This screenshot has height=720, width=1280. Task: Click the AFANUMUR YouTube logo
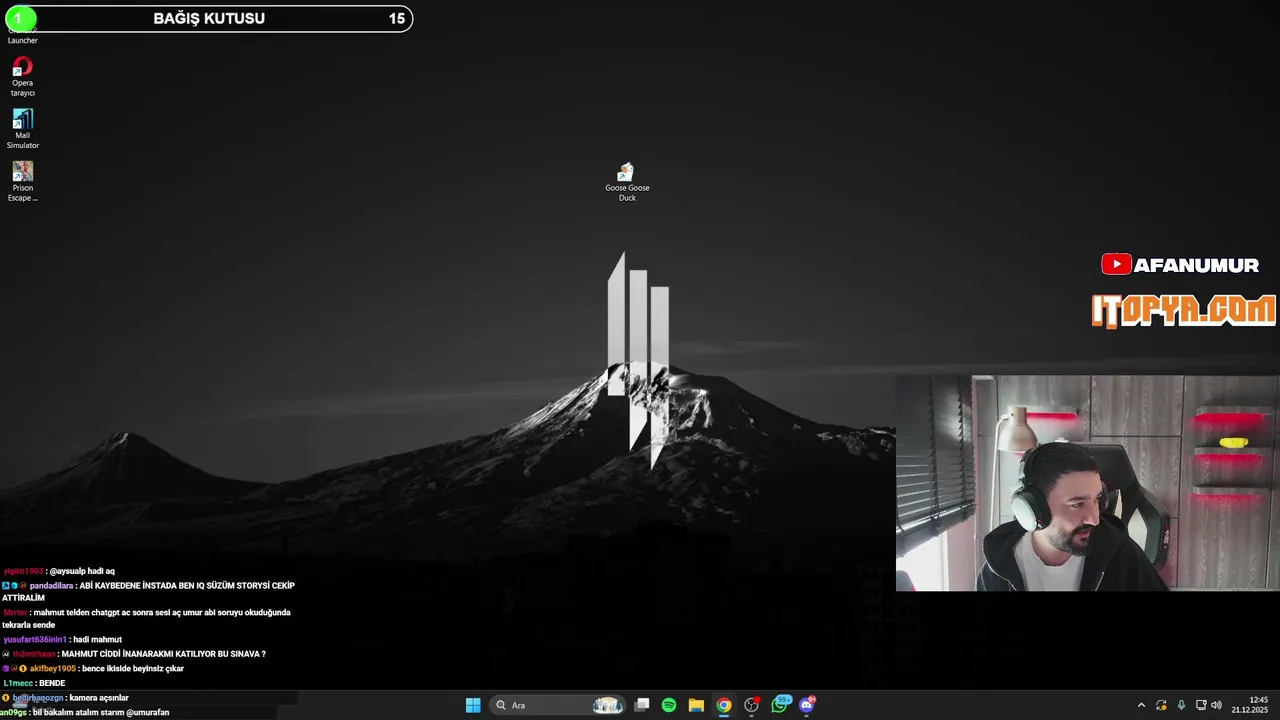pos(1180,265)
